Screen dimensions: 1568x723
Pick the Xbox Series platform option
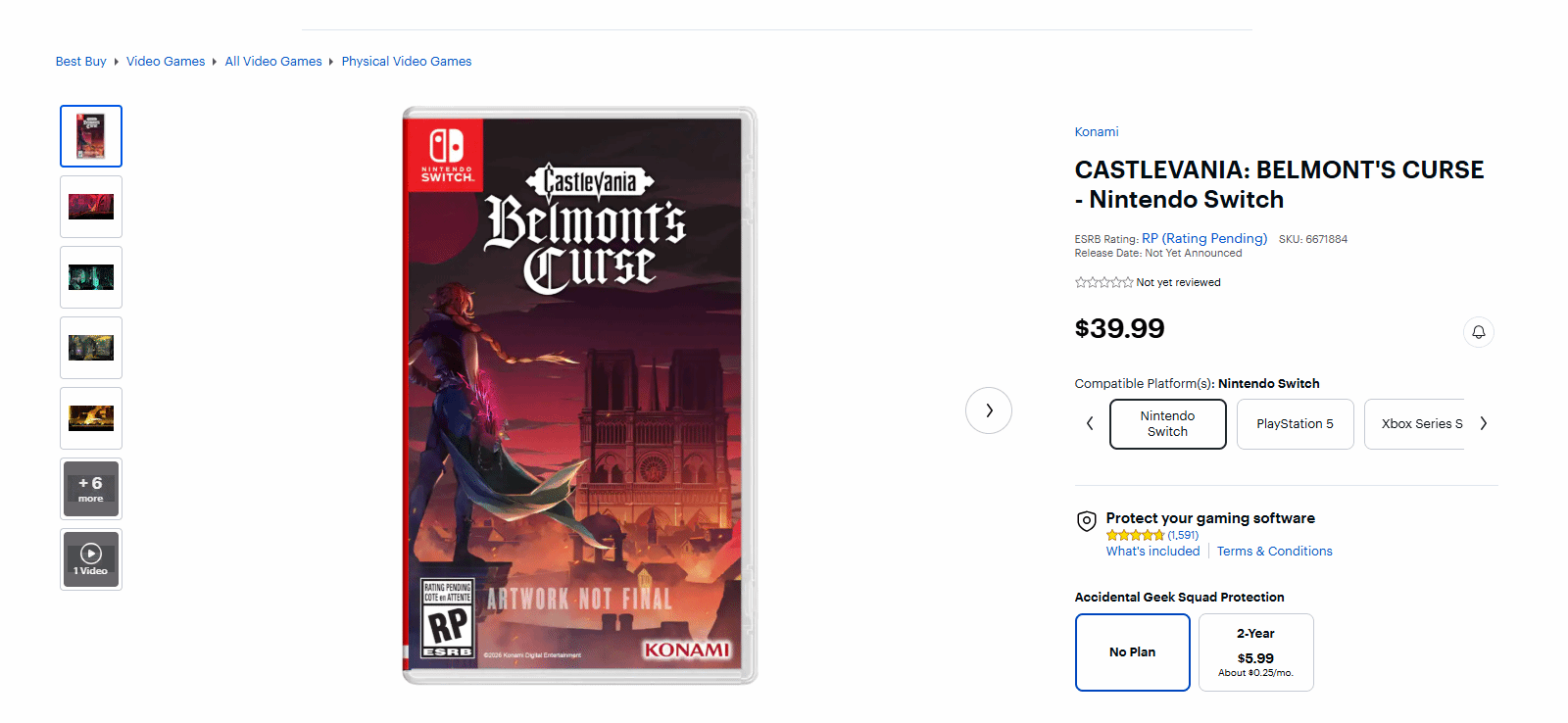coord(1415,424)
